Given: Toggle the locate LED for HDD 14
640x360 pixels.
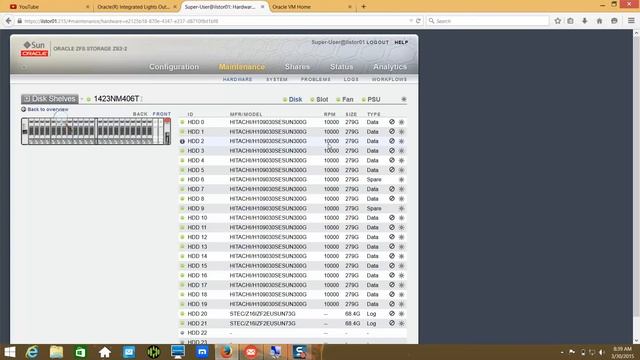Looking at the screenshot, I should coord(401,256).
